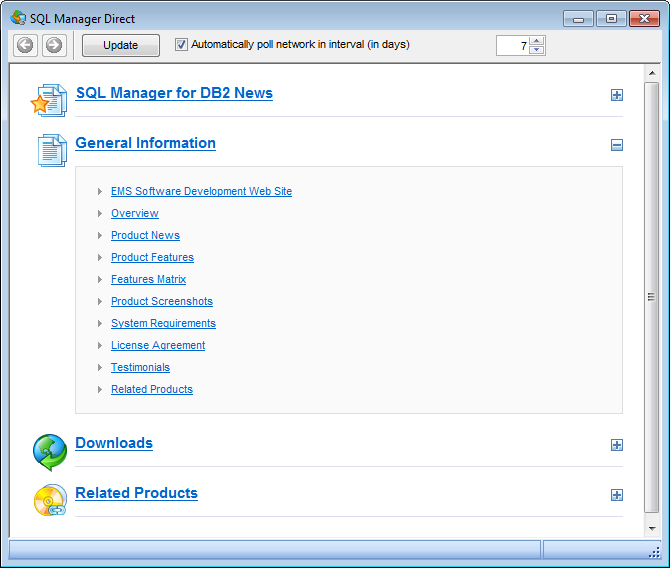This screenshot has width=670, height=568.
Task: Open the Product Features link
Action: coord(152,257)
